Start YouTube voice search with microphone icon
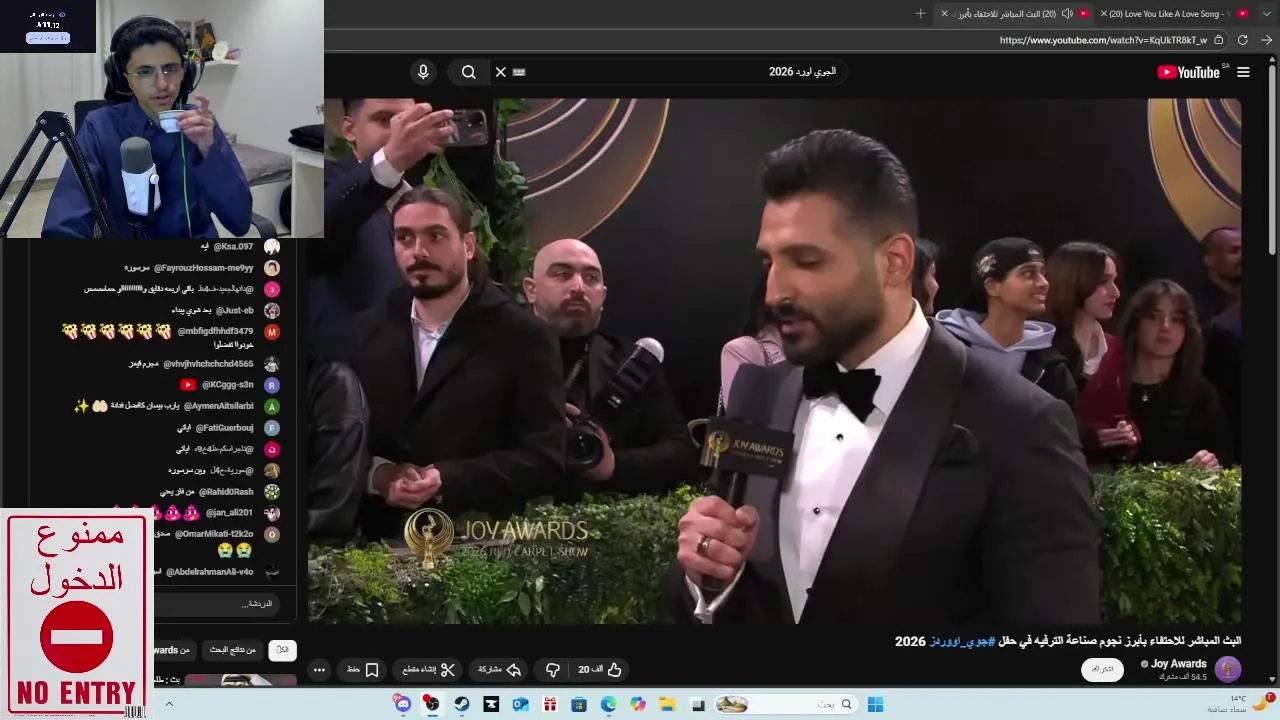 423,72
